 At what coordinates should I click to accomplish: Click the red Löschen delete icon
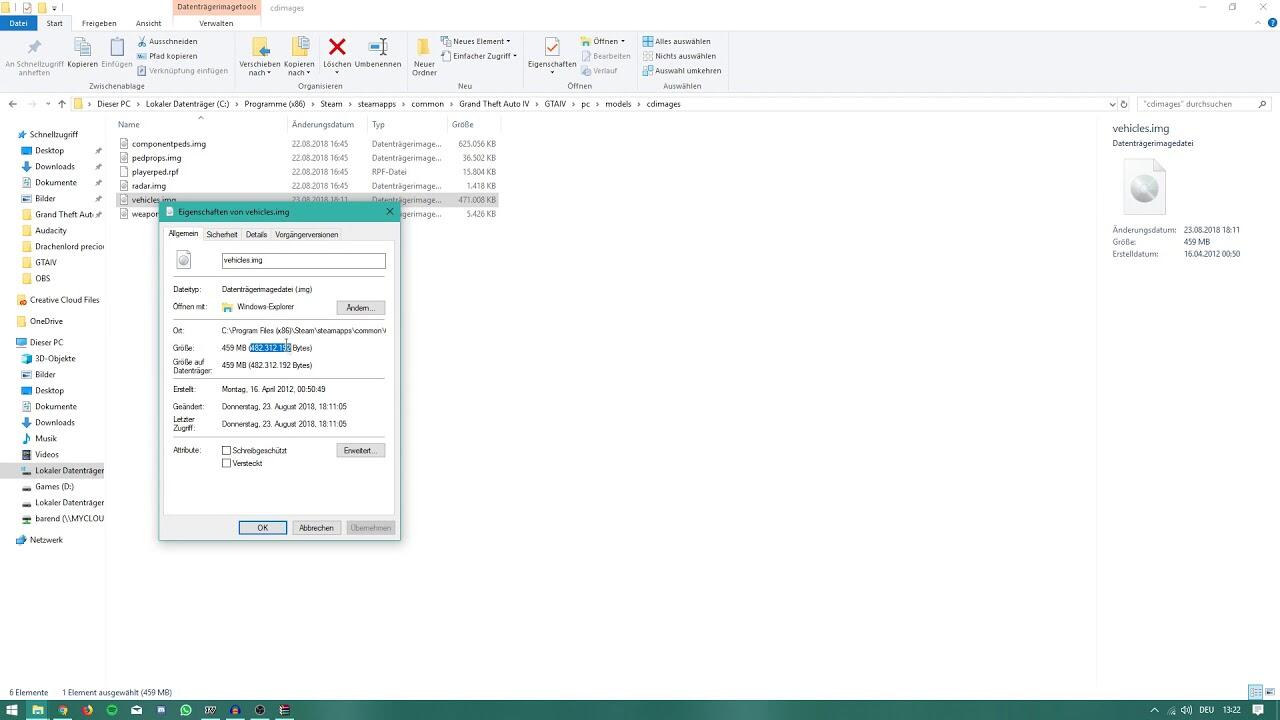(x=337, y=48)
